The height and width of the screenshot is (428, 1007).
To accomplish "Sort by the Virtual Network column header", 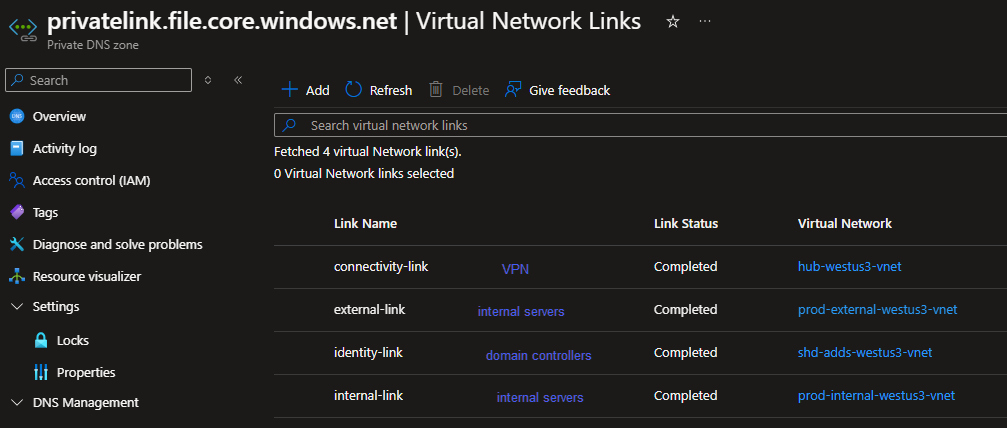I will tap(845, 224).
